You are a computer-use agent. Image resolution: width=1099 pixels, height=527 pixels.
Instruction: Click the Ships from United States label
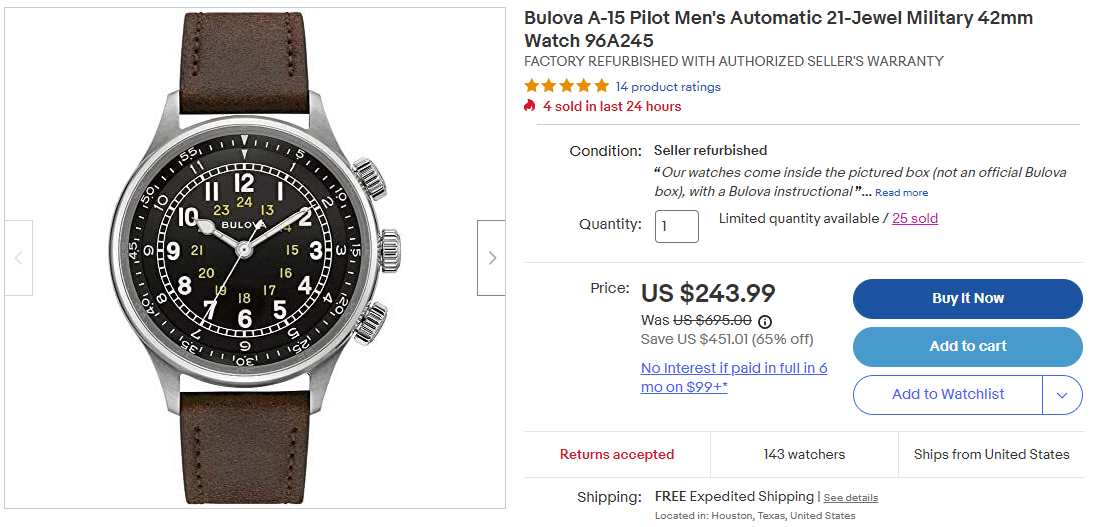click(x=991, y=455)
